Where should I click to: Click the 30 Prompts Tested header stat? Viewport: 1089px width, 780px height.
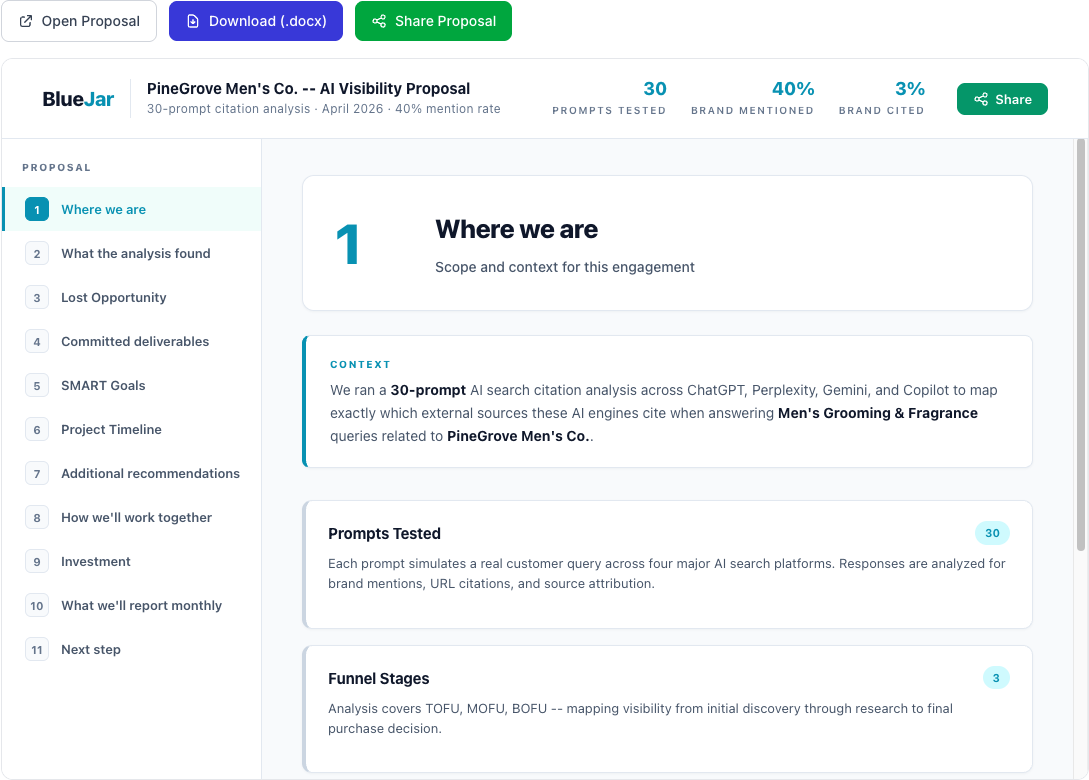coord(609,99)
